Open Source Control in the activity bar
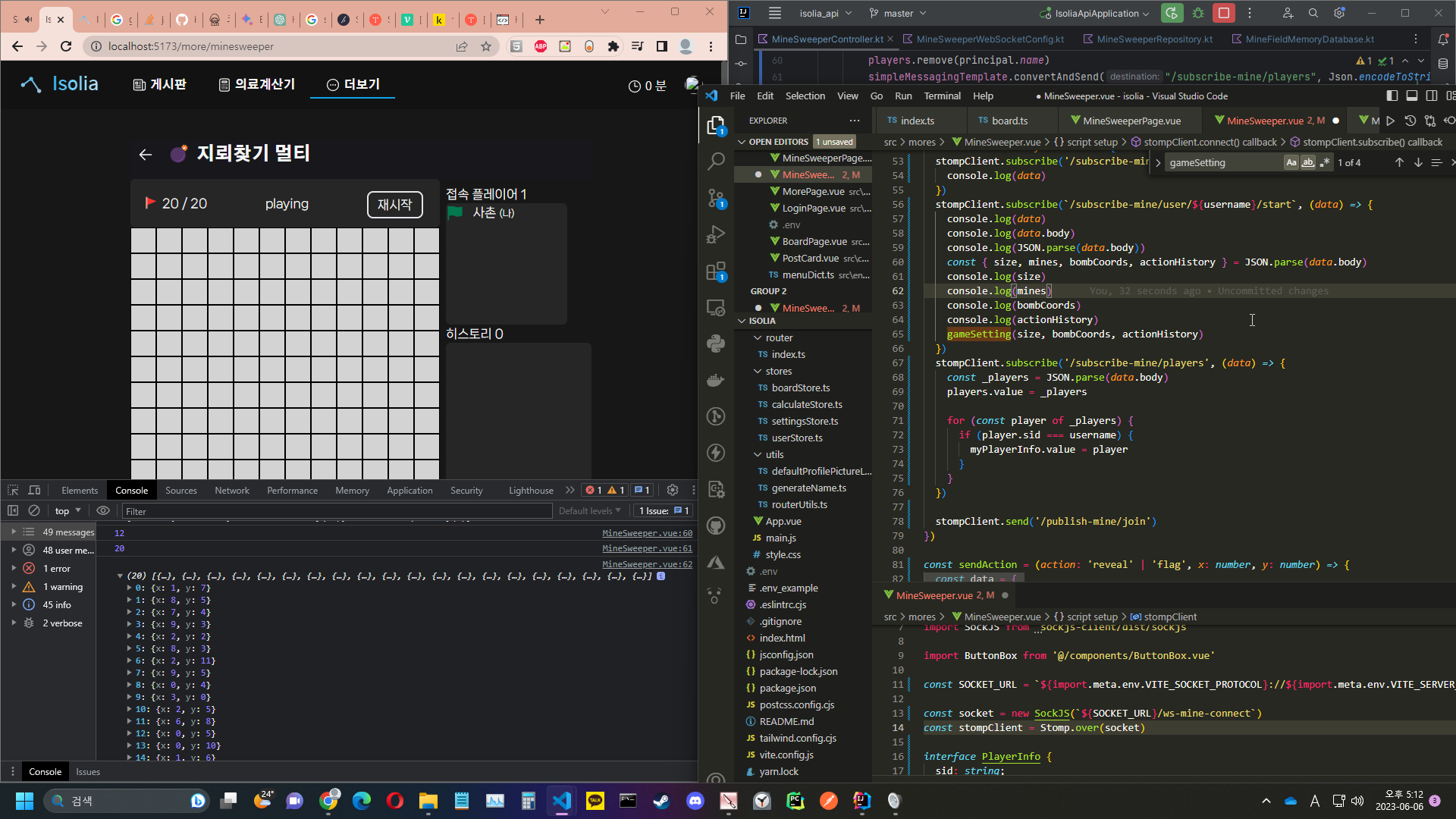 (x=716, y=198)
